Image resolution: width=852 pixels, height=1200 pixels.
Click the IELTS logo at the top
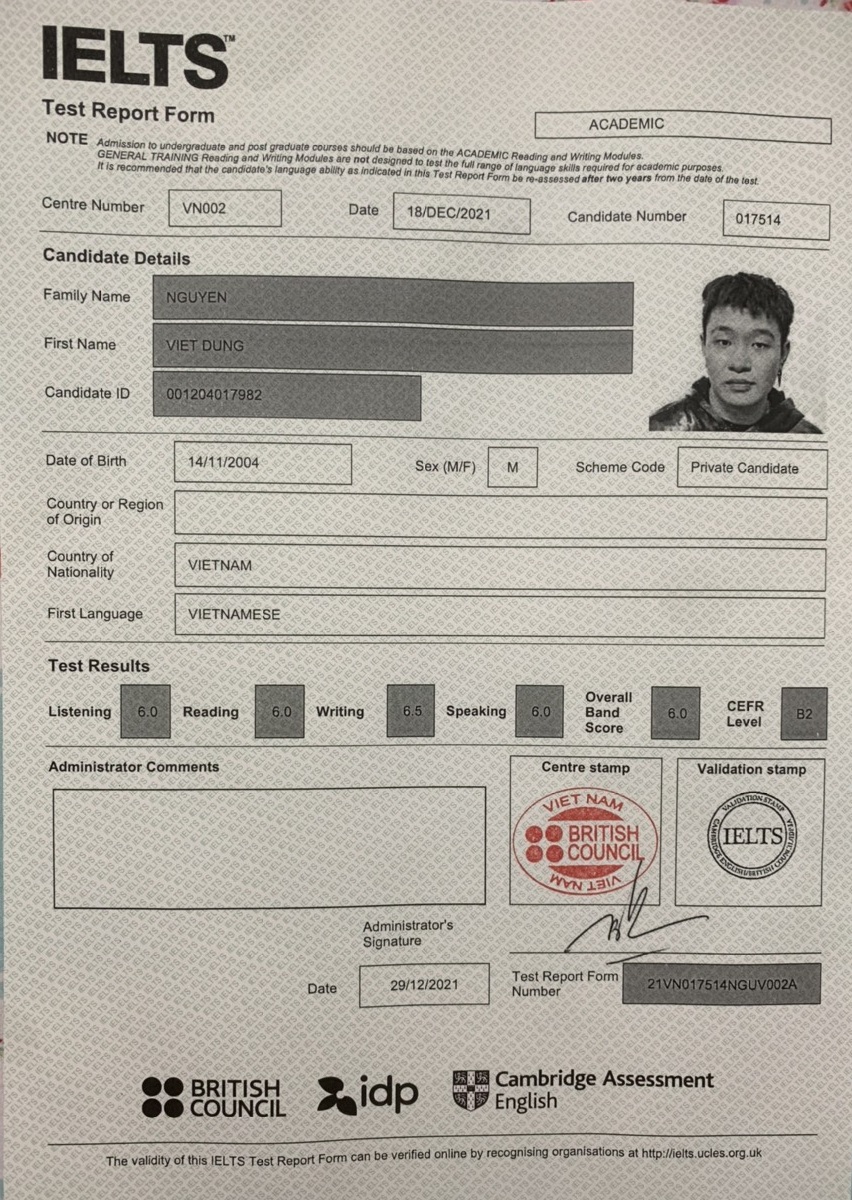(x=138, y=56)
